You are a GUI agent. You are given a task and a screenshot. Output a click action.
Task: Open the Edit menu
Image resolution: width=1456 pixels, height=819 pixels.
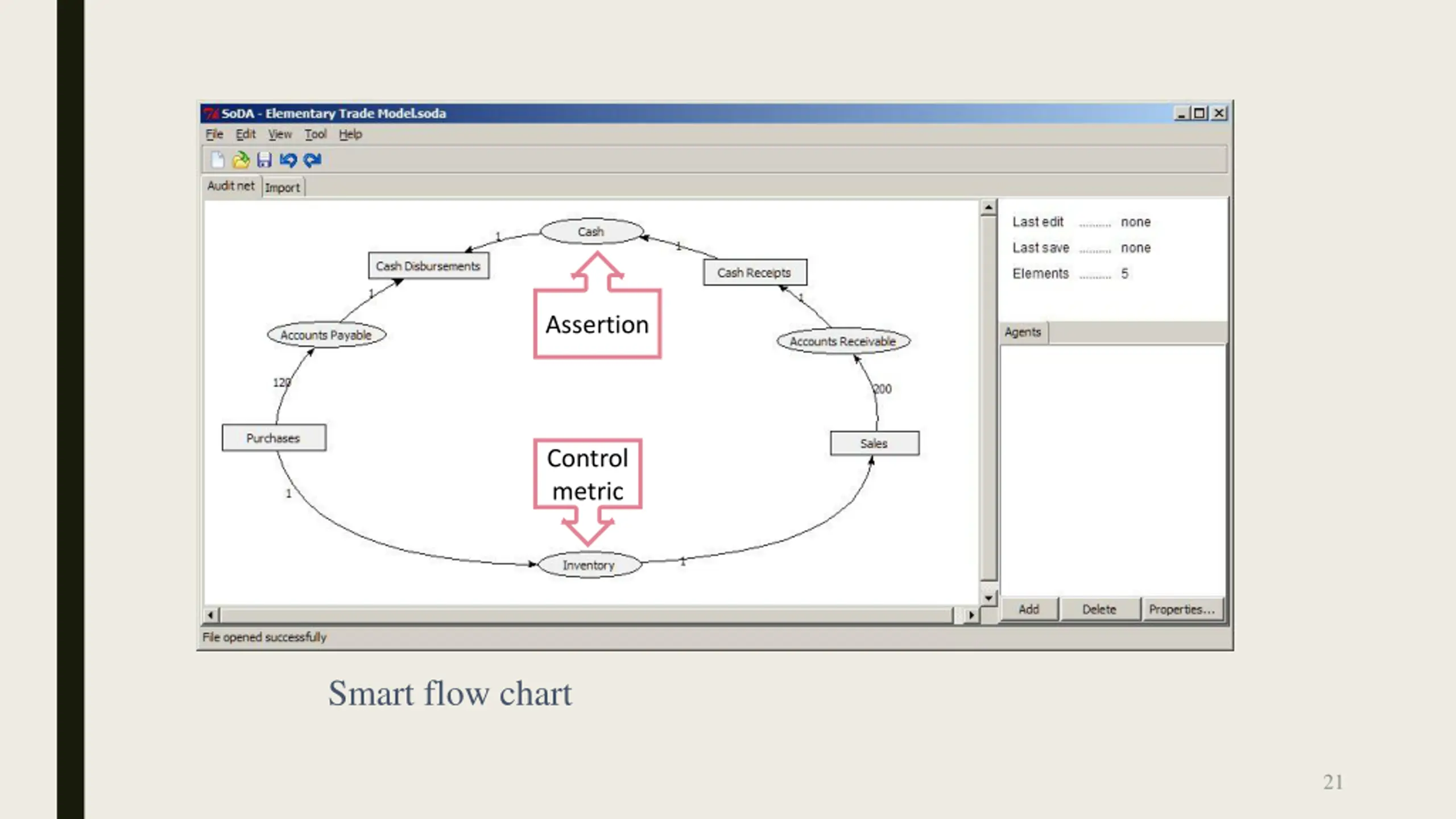click(246, 134)
